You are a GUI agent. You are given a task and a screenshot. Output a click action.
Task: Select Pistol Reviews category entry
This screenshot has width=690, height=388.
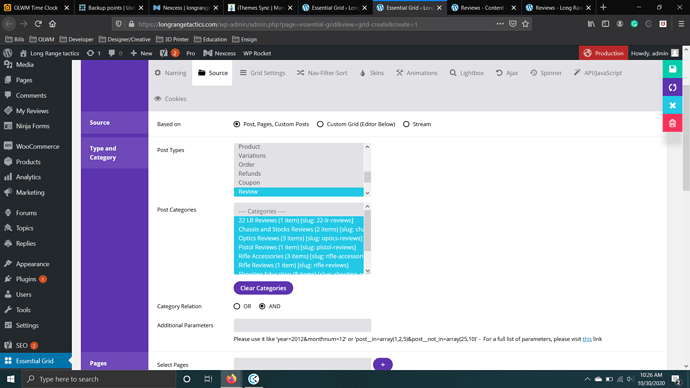coord(299,247)
